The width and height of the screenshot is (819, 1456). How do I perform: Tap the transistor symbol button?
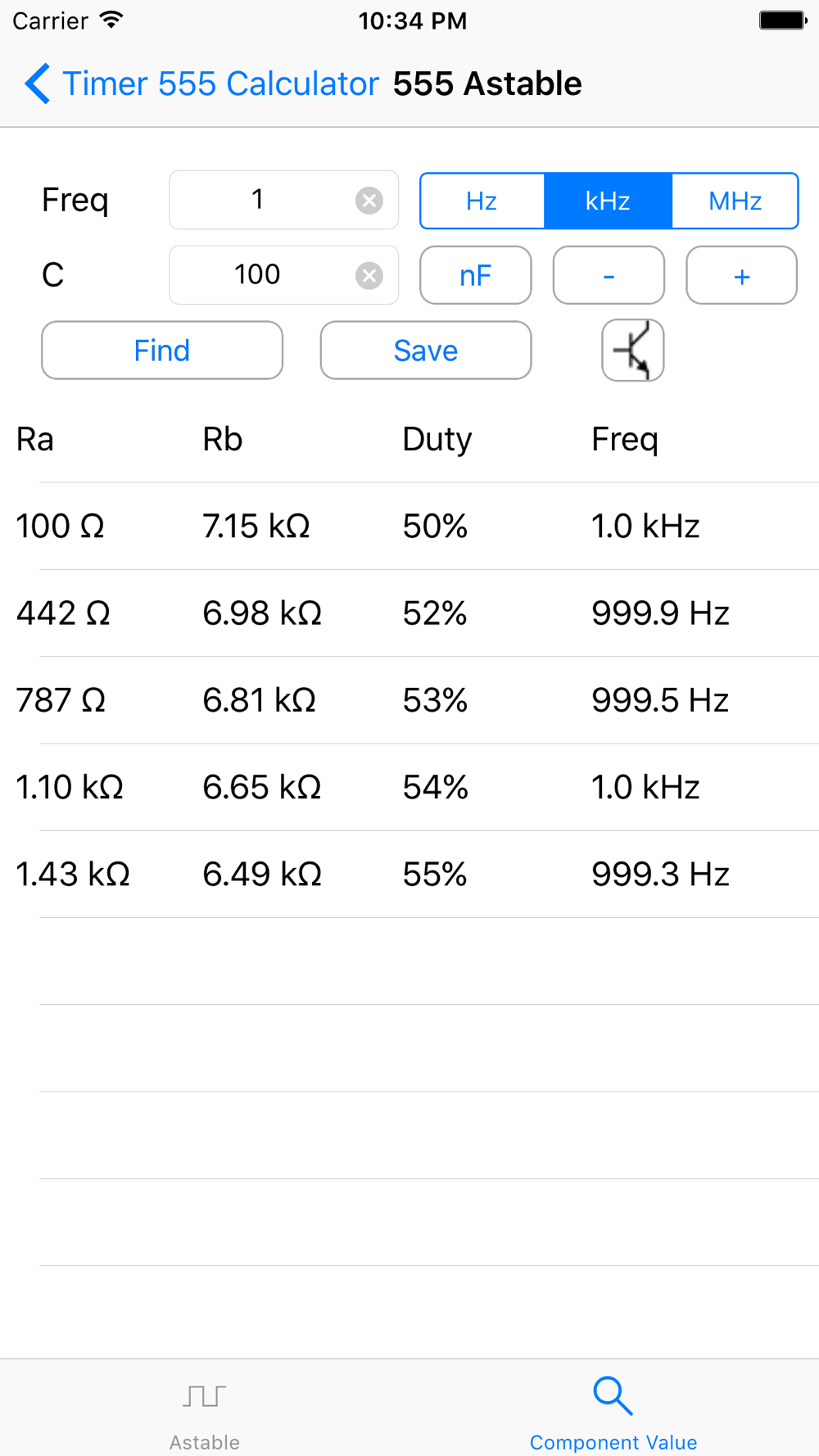pyautogui.click(x=632, y=350)
